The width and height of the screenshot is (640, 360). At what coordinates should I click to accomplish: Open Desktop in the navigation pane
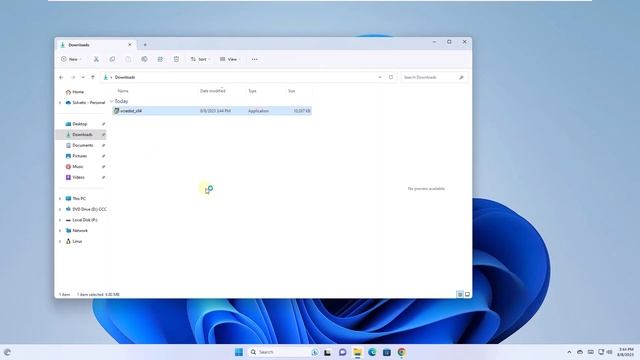(76, 124)
